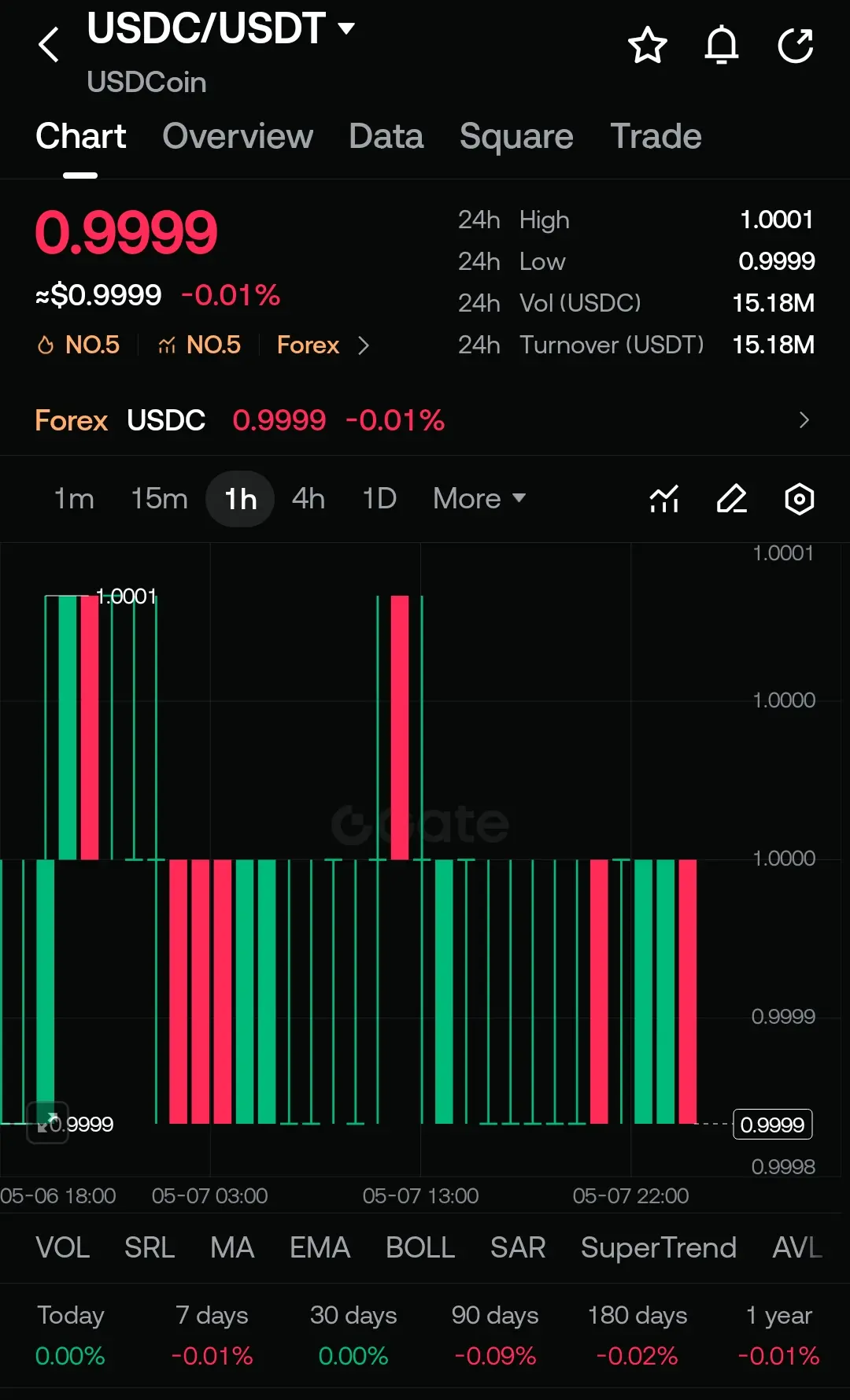Tap the expand chart icon at bottom left
Viewport: 850px width, 1400px height.
[47, 1122]
